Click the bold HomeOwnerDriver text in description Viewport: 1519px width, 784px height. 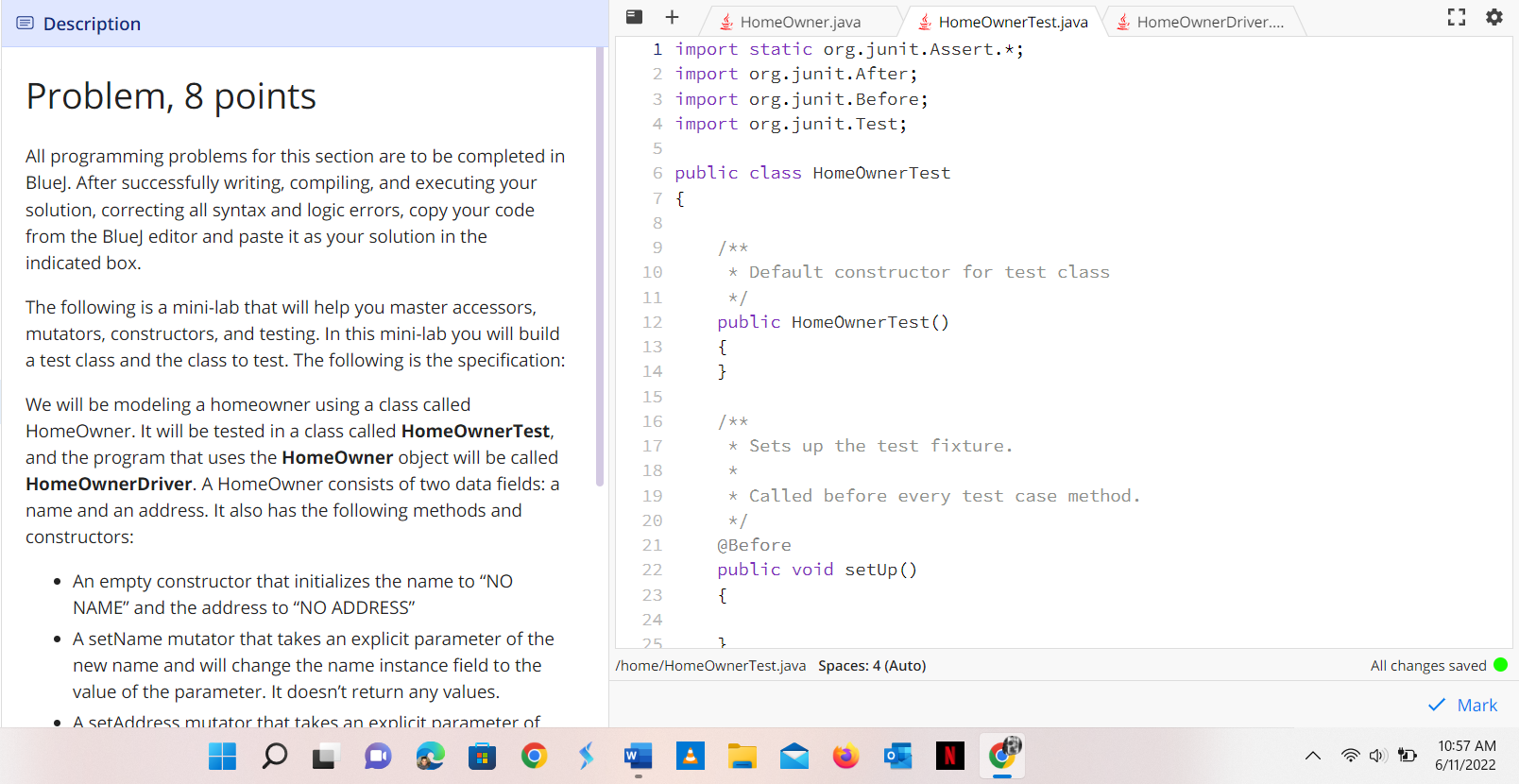[x=110, y=484]
